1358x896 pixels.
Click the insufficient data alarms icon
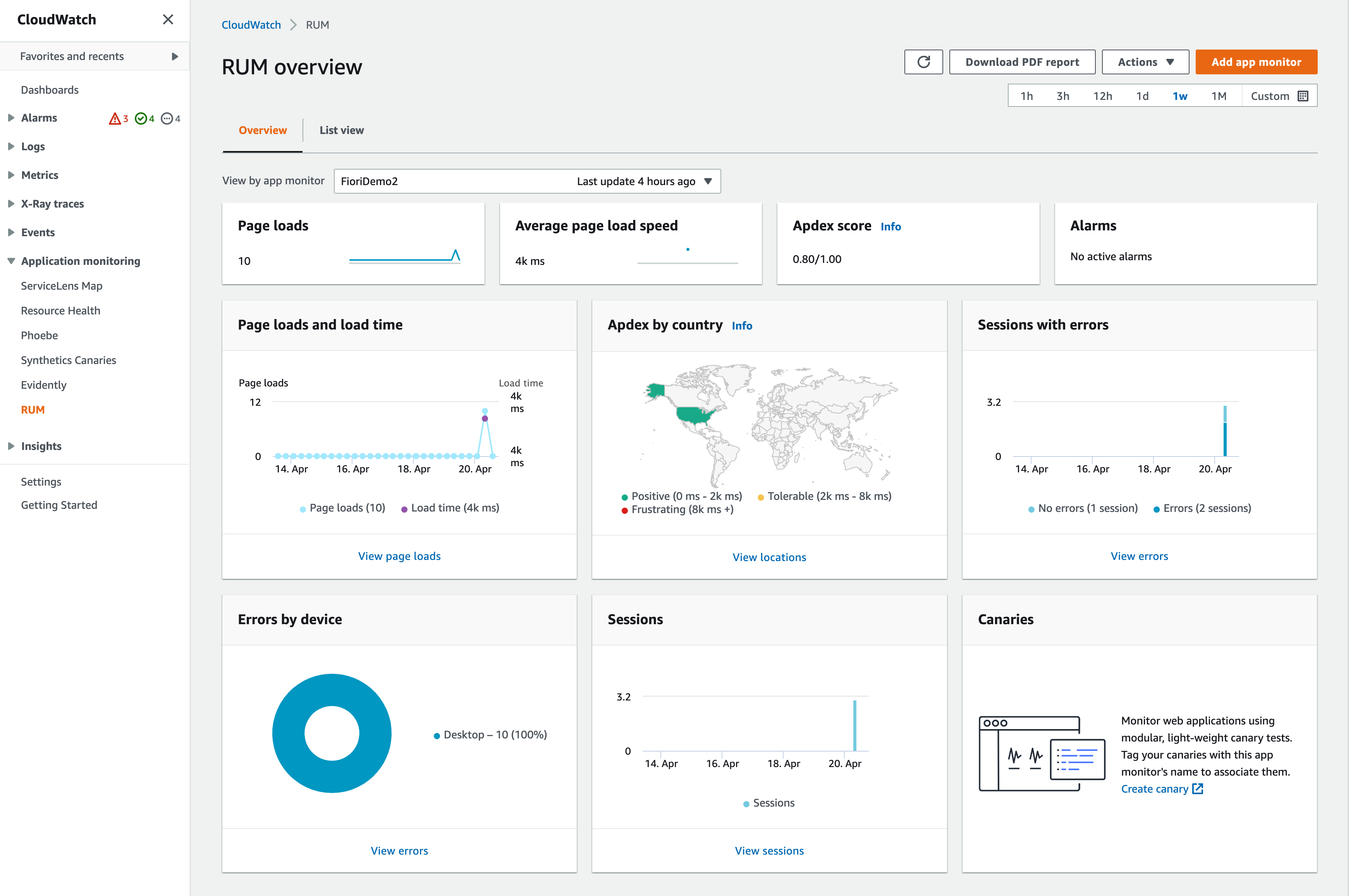click(168, 119)
